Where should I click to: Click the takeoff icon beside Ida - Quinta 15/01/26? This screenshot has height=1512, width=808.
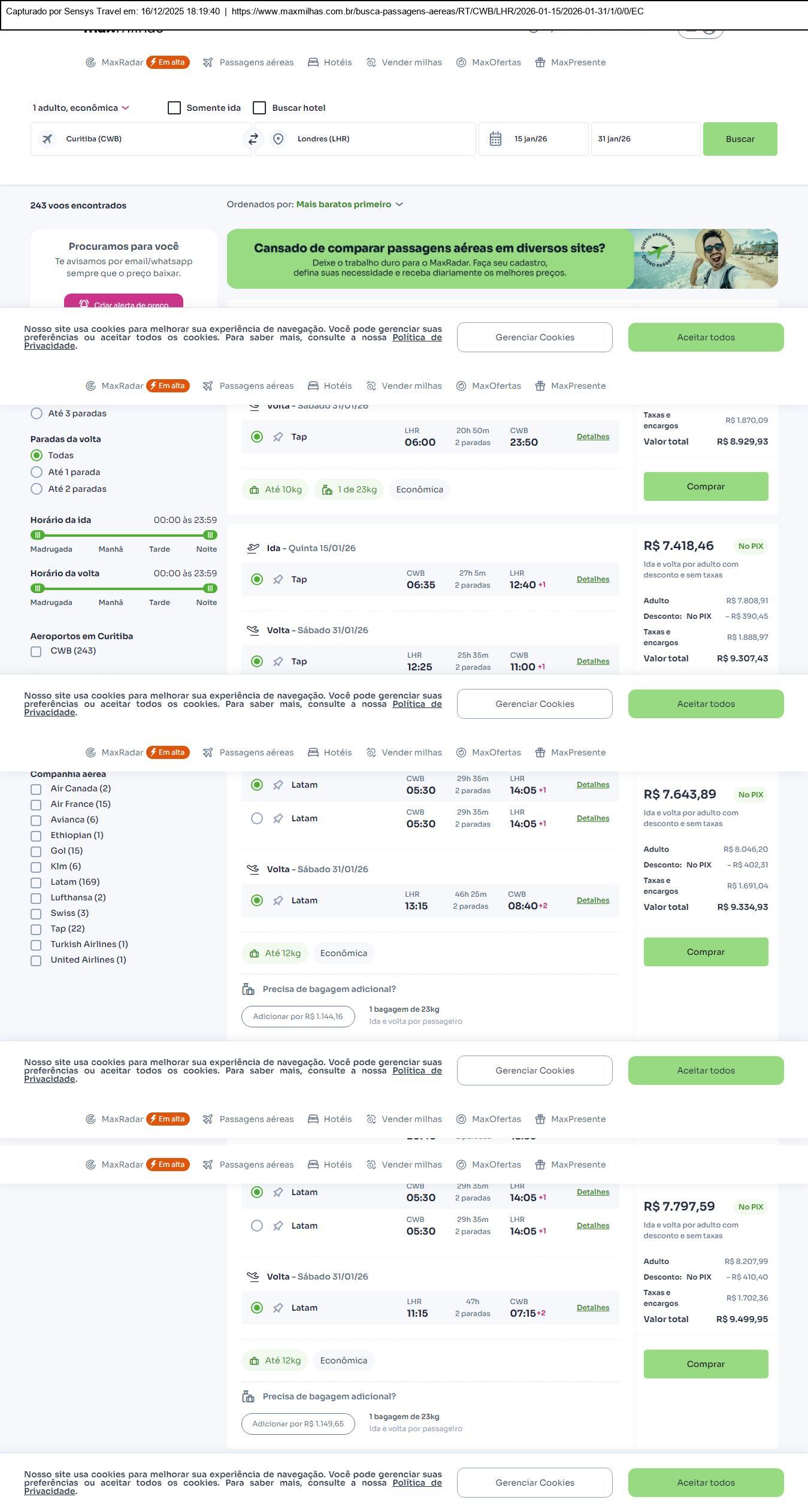pos(253,548)
